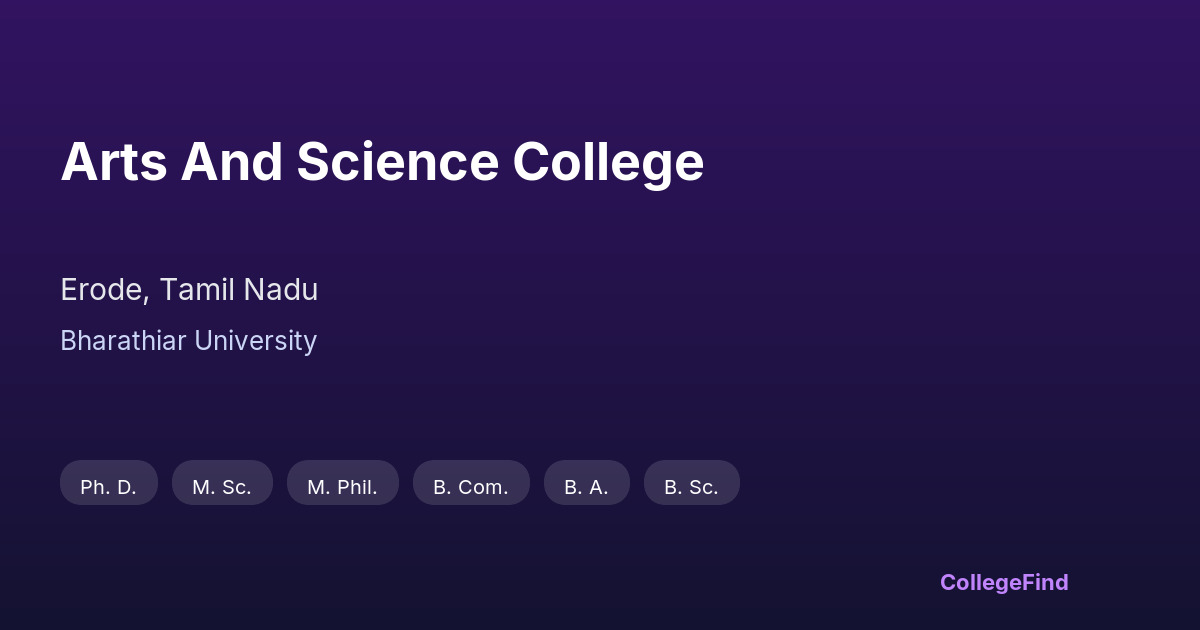The height and width of the screenshot is (630, 1200).
Task: Click the word "Arts" in the heading
Action: pos(114,162)
